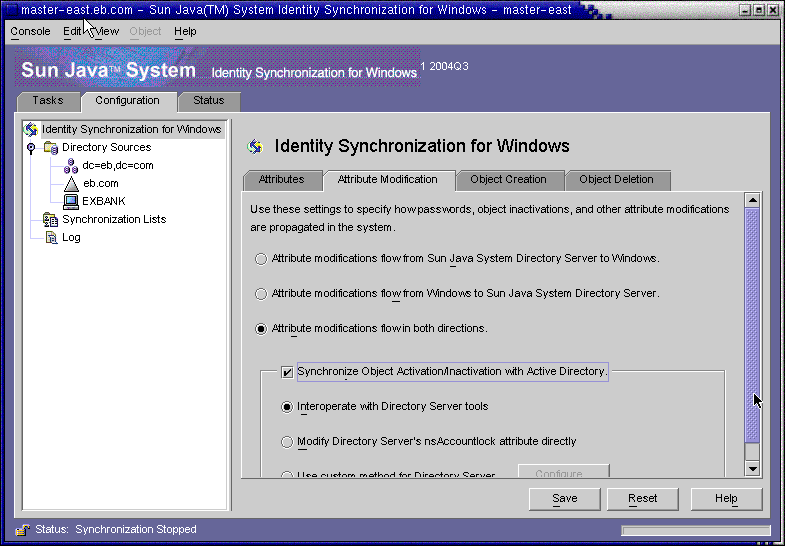
Task: Click the Synchronization Stopped status text
Action: click(136, 530)
